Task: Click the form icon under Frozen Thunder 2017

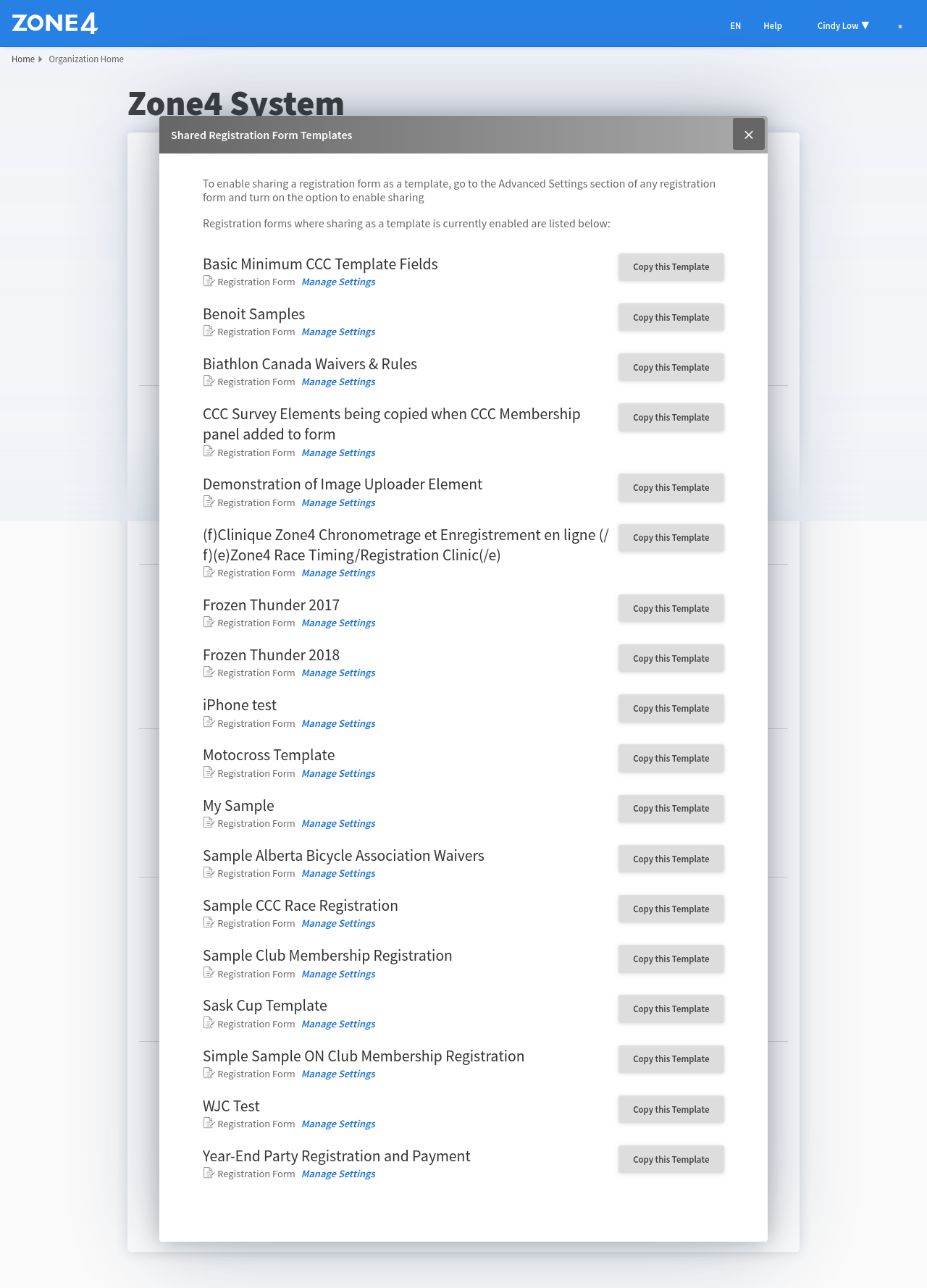Action: 209,623
